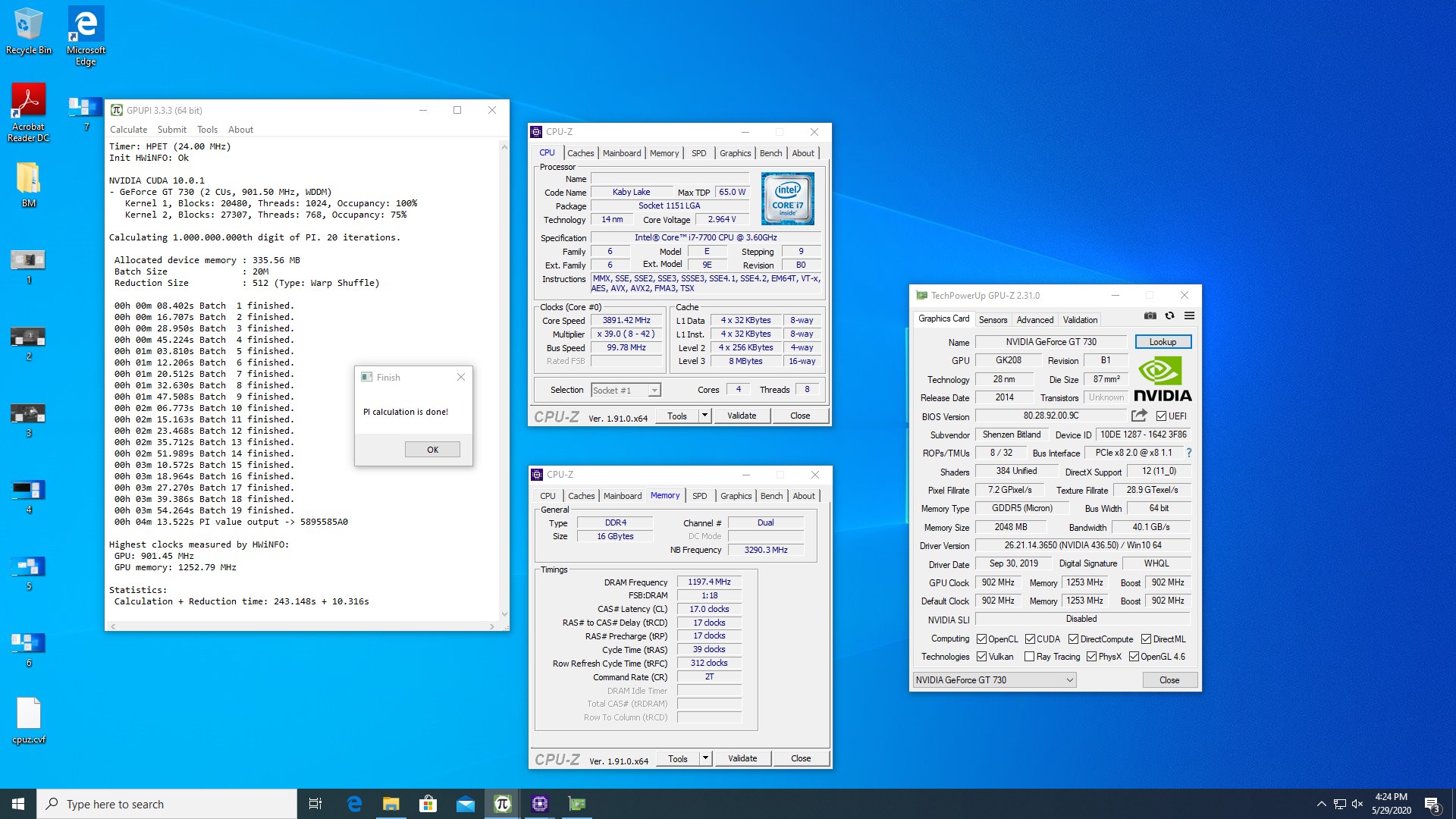The width and height of the screenshot is (1456, 819).
Task: Switch to the Sensors tab in GPU-Z
Action: pyautogui.click(x=993, y=320)
